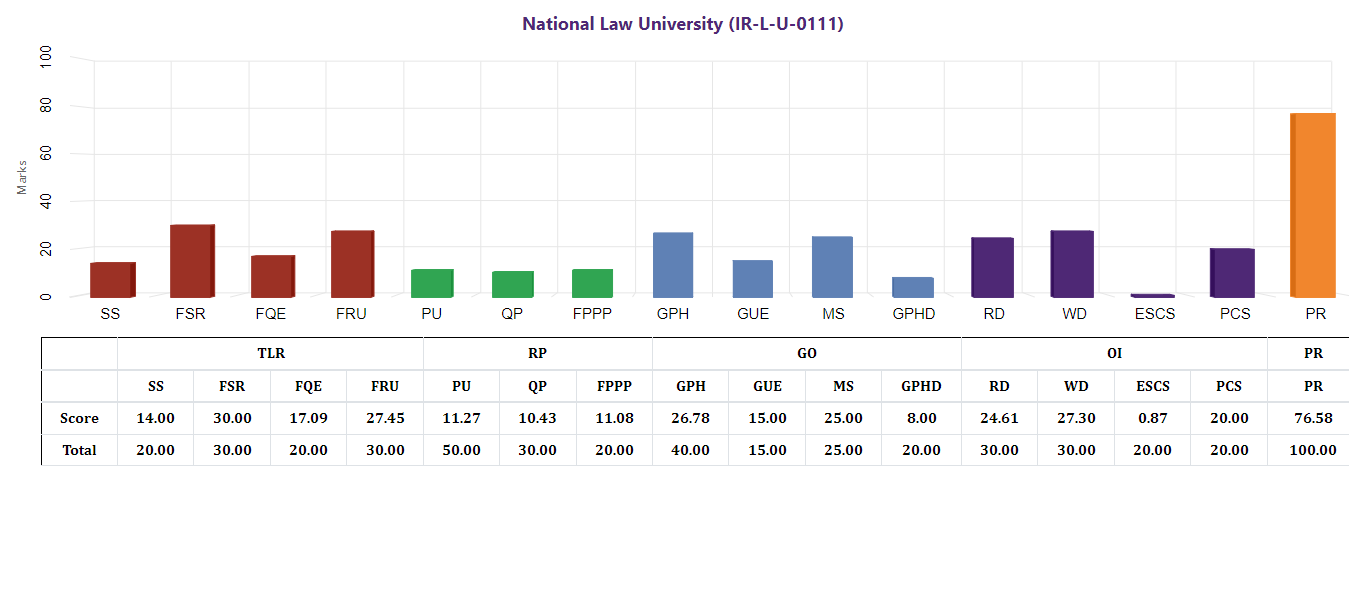Click the 76.58 score cell
Screen dimensions: 1349x600
click(x=1313, y=418)
